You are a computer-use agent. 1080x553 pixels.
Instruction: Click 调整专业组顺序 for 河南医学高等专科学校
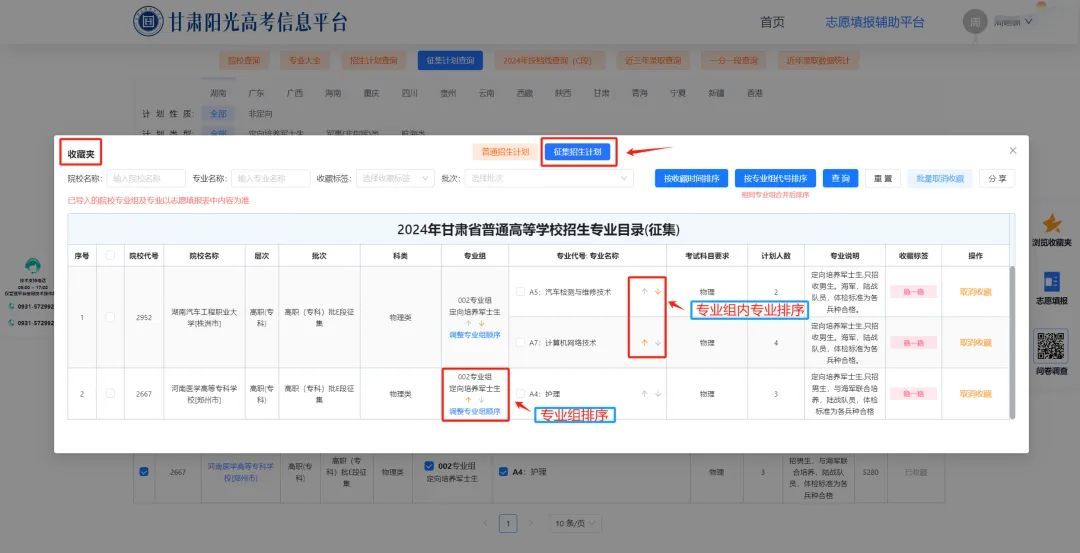475,411
